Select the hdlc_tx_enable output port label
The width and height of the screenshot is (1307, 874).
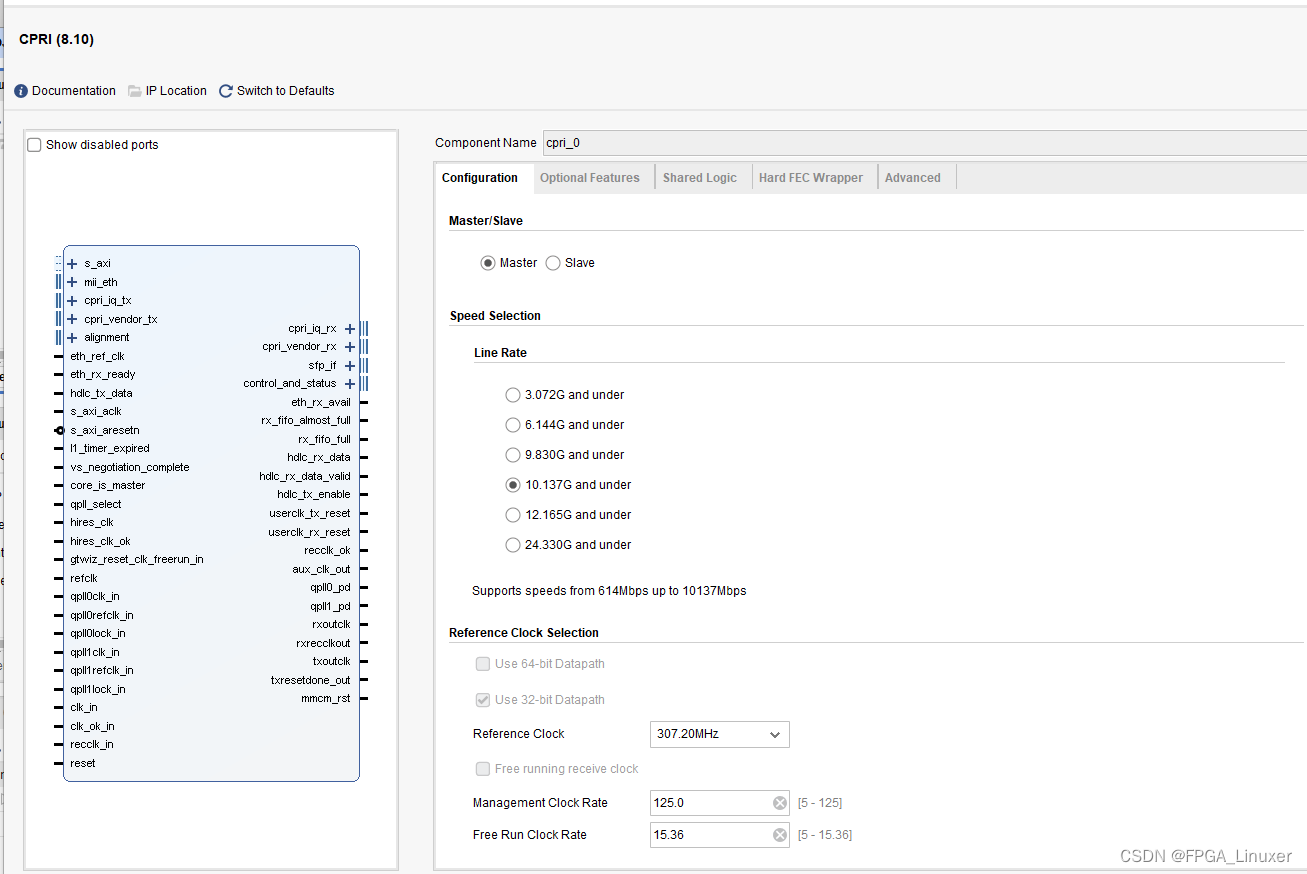314,495
